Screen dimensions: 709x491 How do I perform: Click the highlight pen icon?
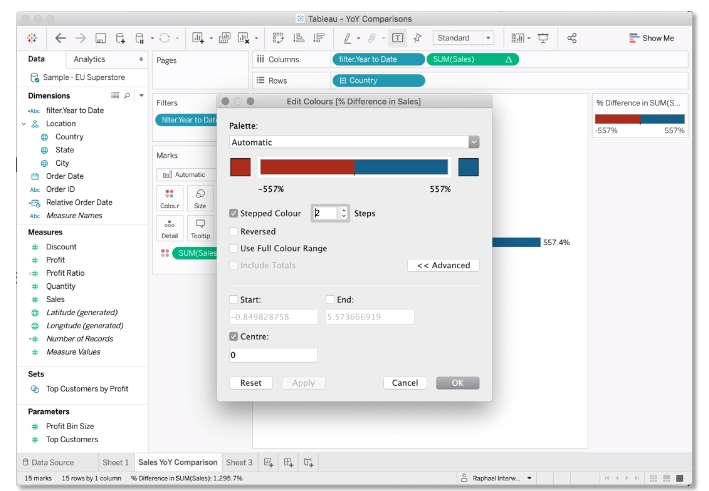click(347, 38)
